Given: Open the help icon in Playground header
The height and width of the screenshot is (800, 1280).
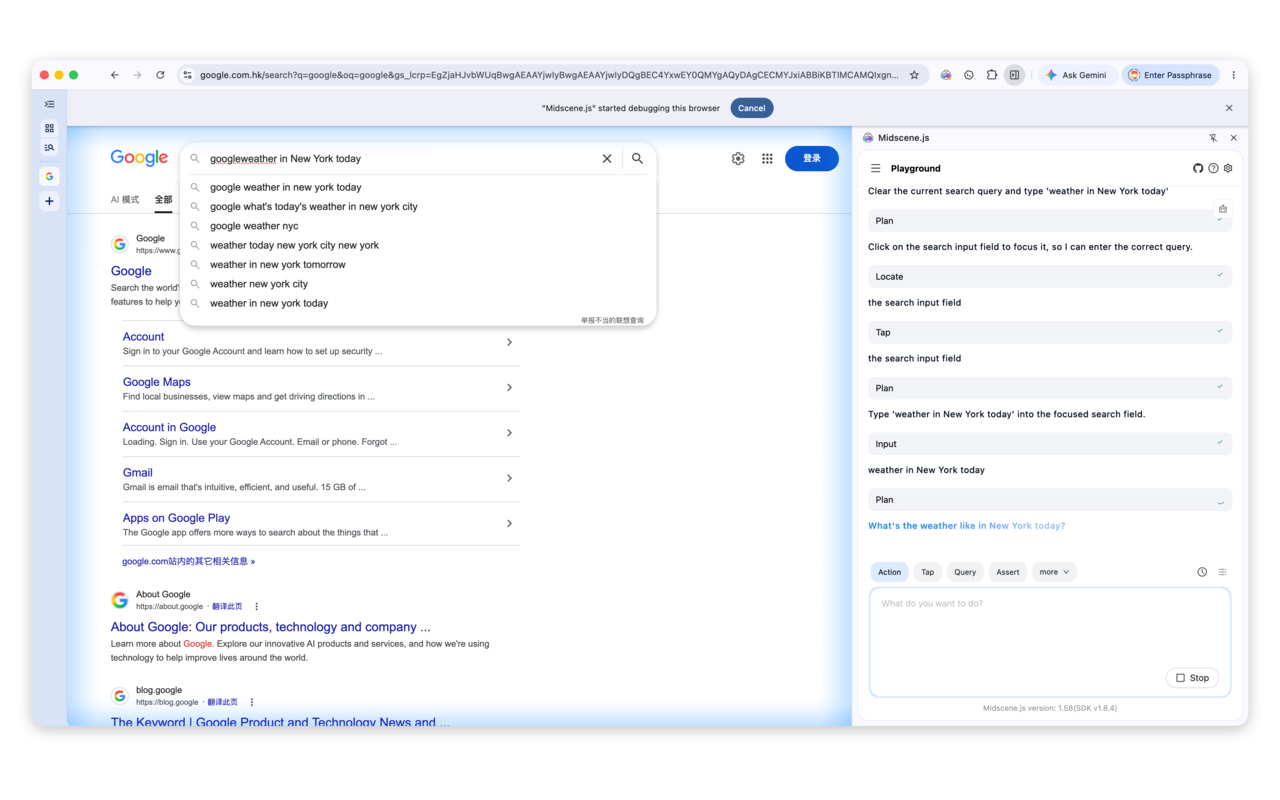Looking at the screenshot, I should [1213, 168].
